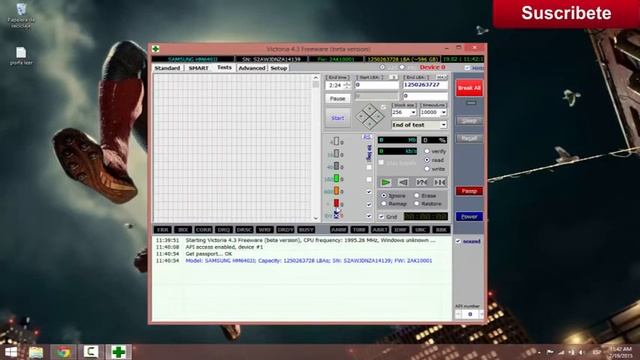The image size is (640, 360).
Task: Click the orange block count indicator
Action: 337,191
